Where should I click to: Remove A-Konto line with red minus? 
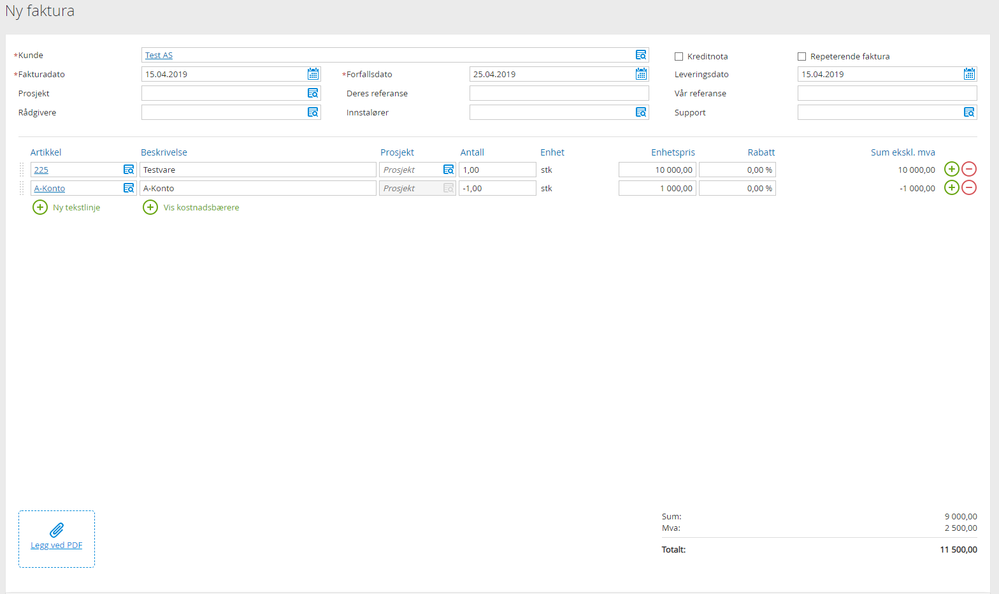(x=969, y=187)
